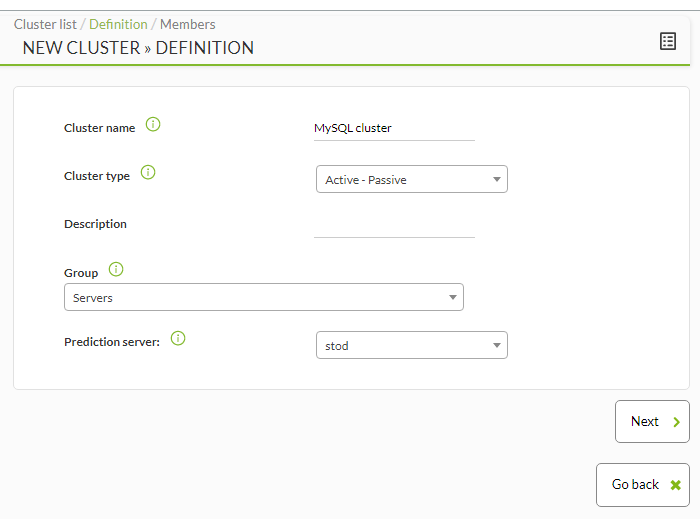700x520 pixels.
Task: Select the Definition breadcrumb step
Action: click(x=118, y=24)
